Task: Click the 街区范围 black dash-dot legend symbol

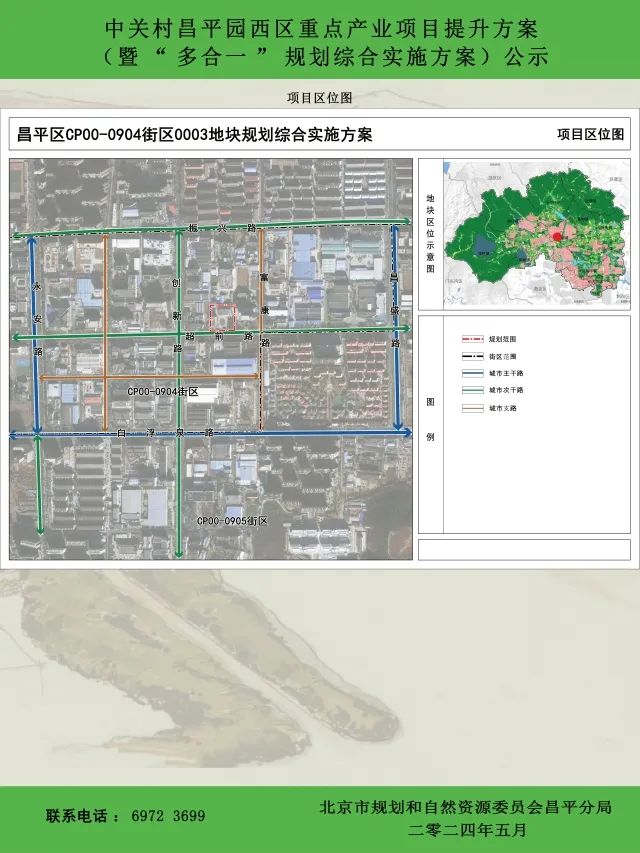Action: [472, 357]
